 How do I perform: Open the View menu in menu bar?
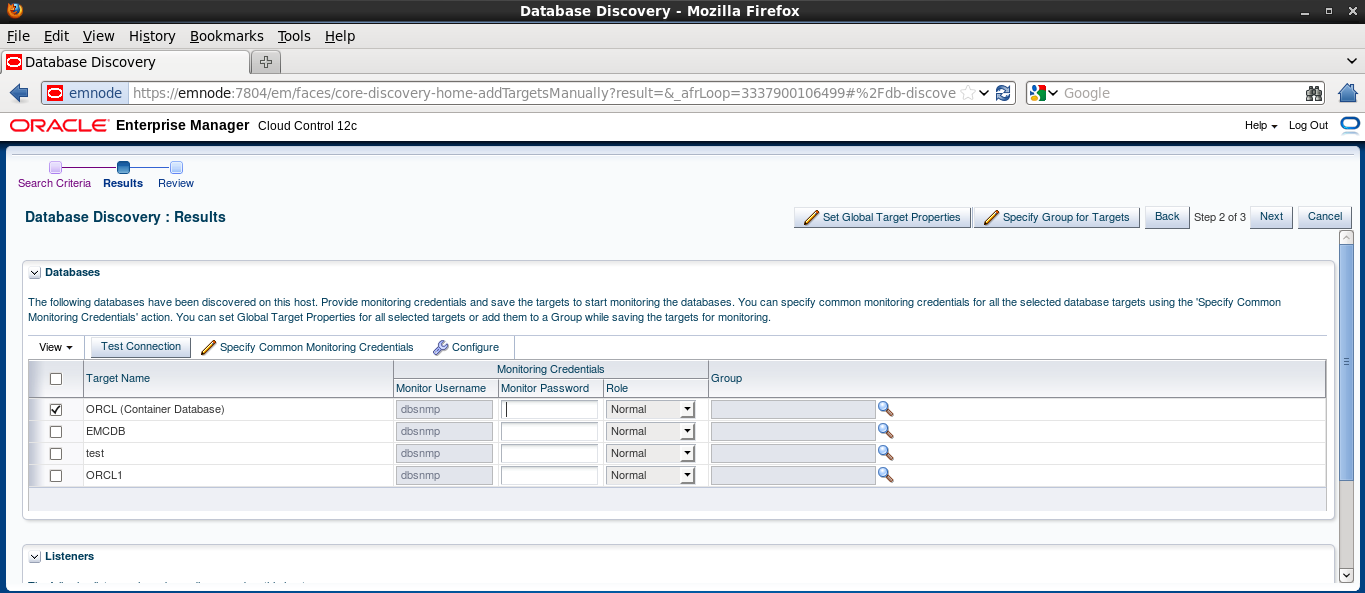tap(99, 36)
